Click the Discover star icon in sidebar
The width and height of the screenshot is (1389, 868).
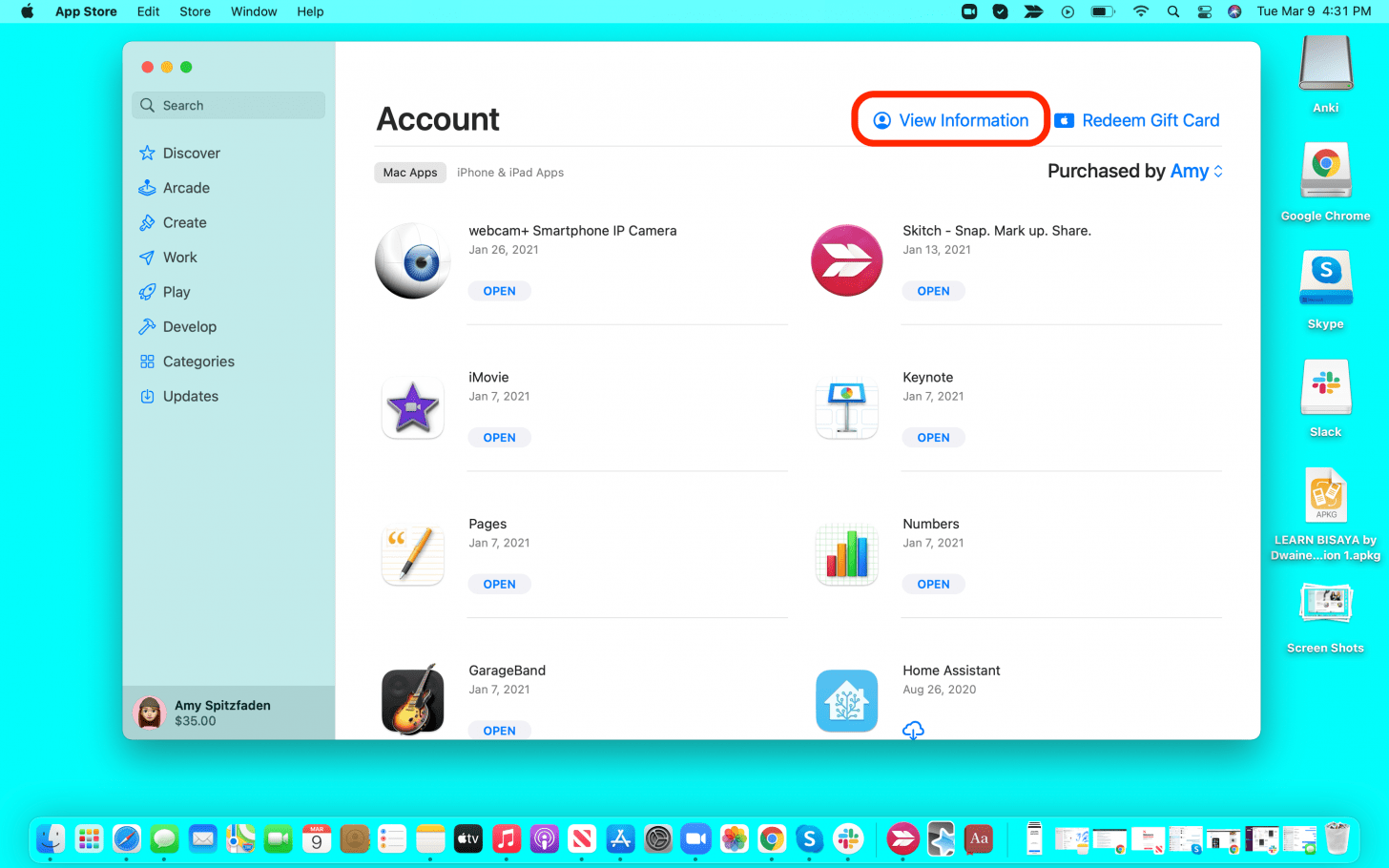pos(147,154)
